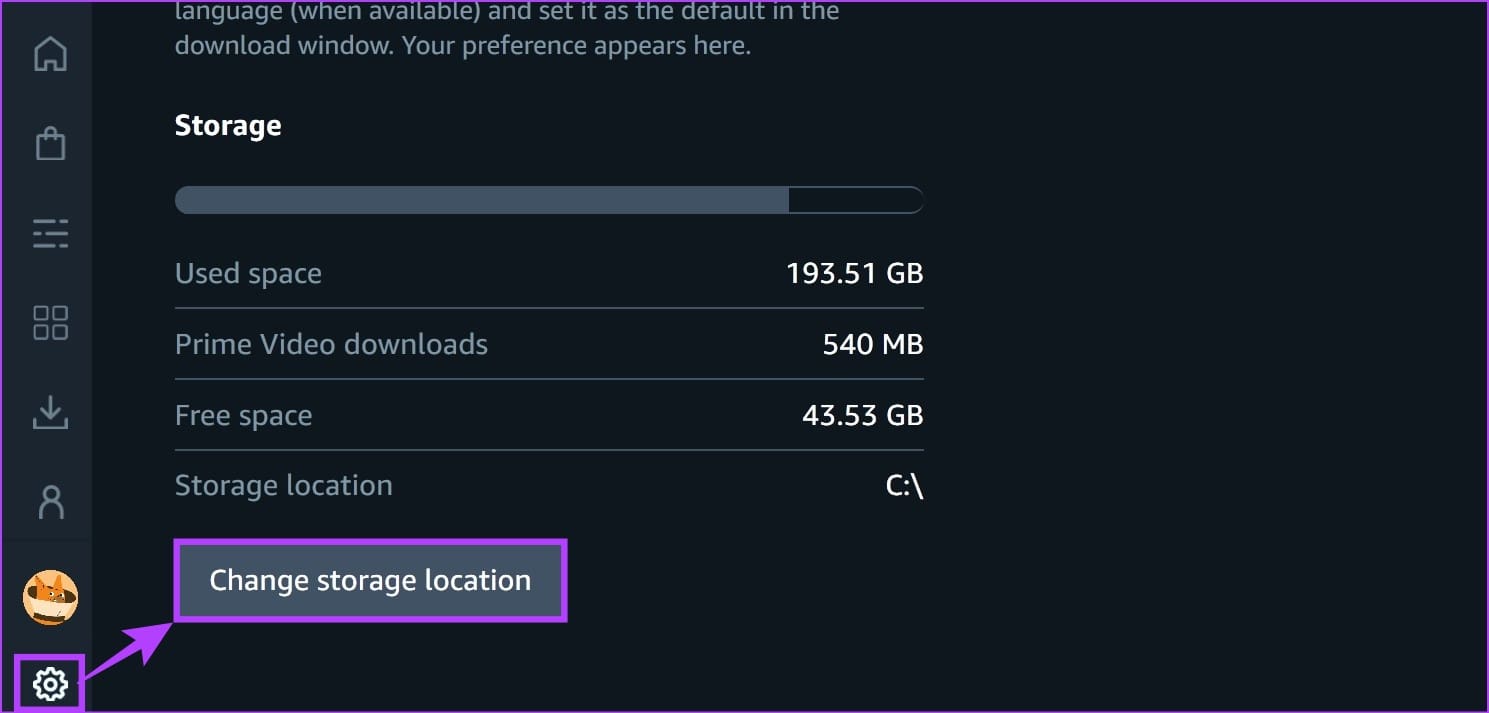
Task: Click the Storage location row label
Action: pyautogui.click(x=283, y=485)
